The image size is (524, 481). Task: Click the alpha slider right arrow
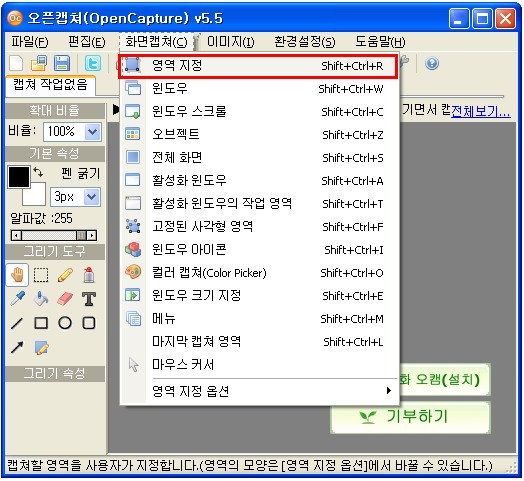pos(92,235)
